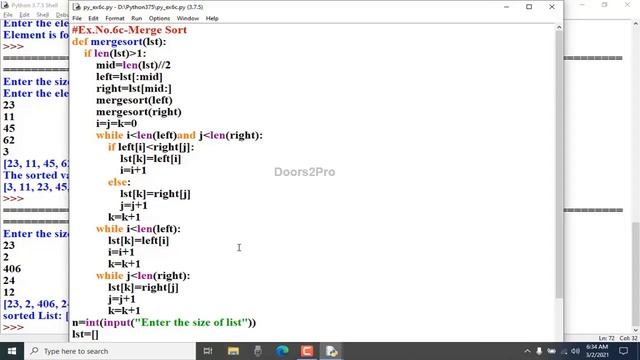Click the editor vertical scrollbar thumb
640x360 pixels.
point(559,164)
